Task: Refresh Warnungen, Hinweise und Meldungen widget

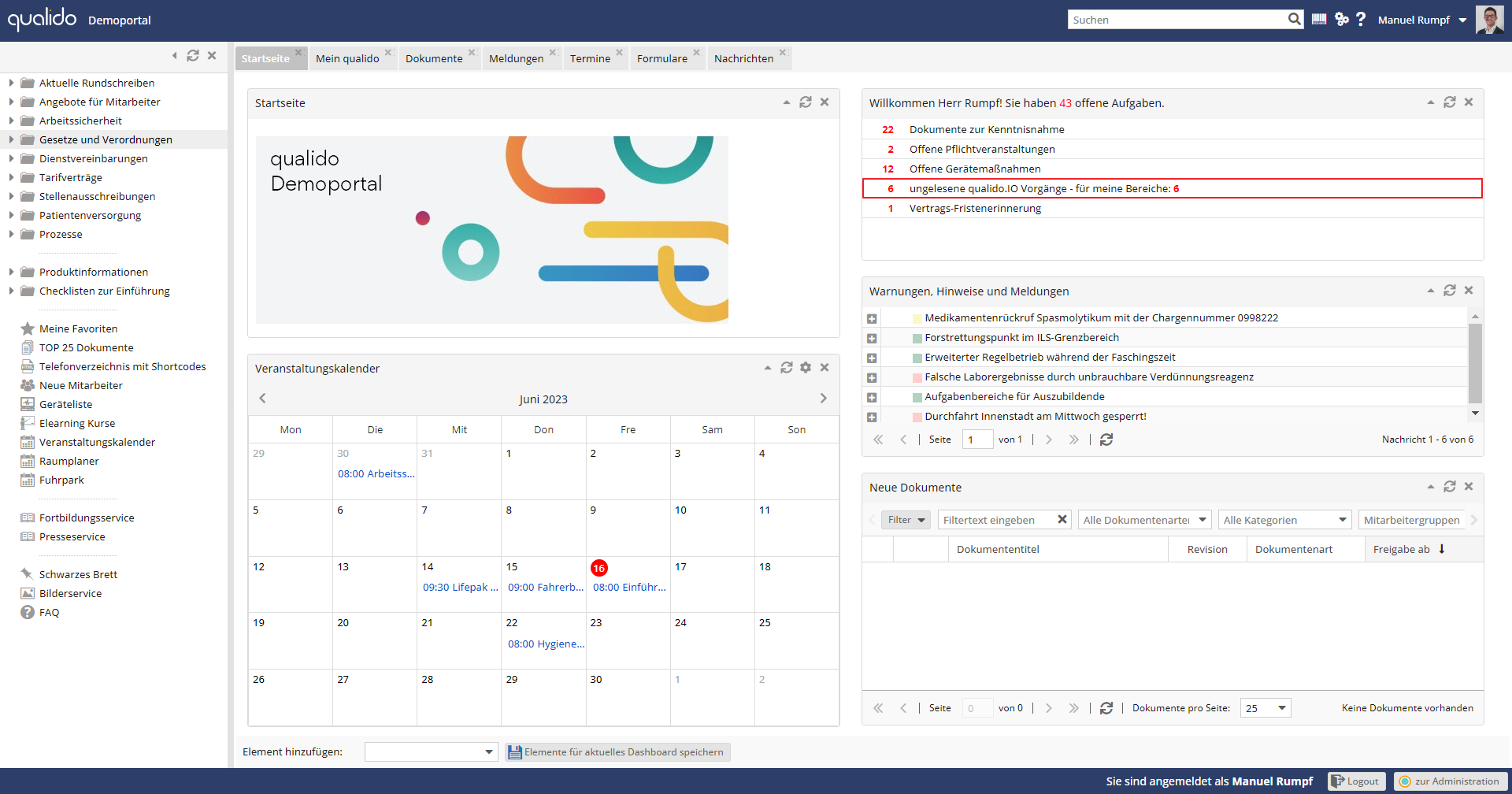Action: [x=1450, y=291]
